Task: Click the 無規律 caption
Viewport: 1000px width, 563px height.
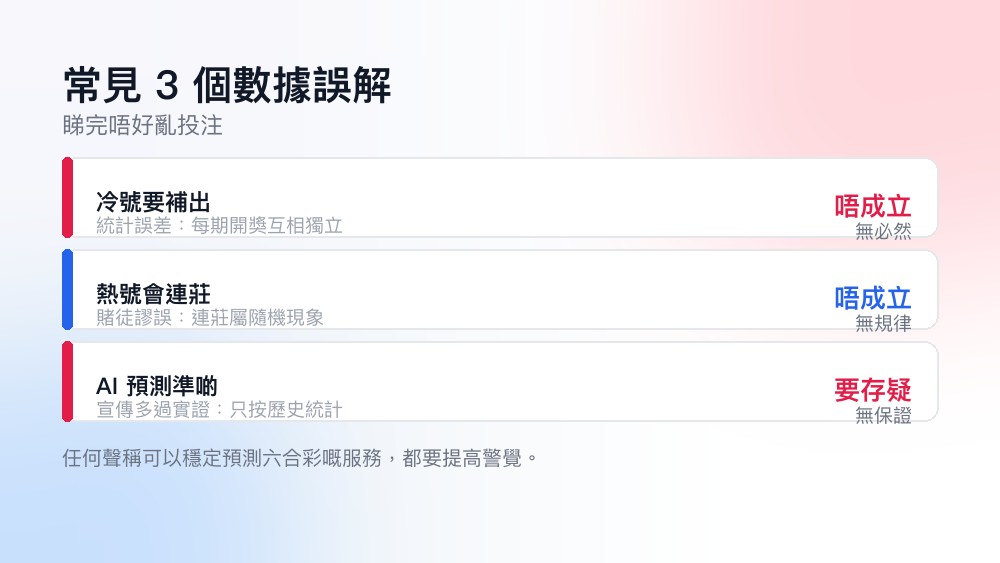Action: click(883, 323)
